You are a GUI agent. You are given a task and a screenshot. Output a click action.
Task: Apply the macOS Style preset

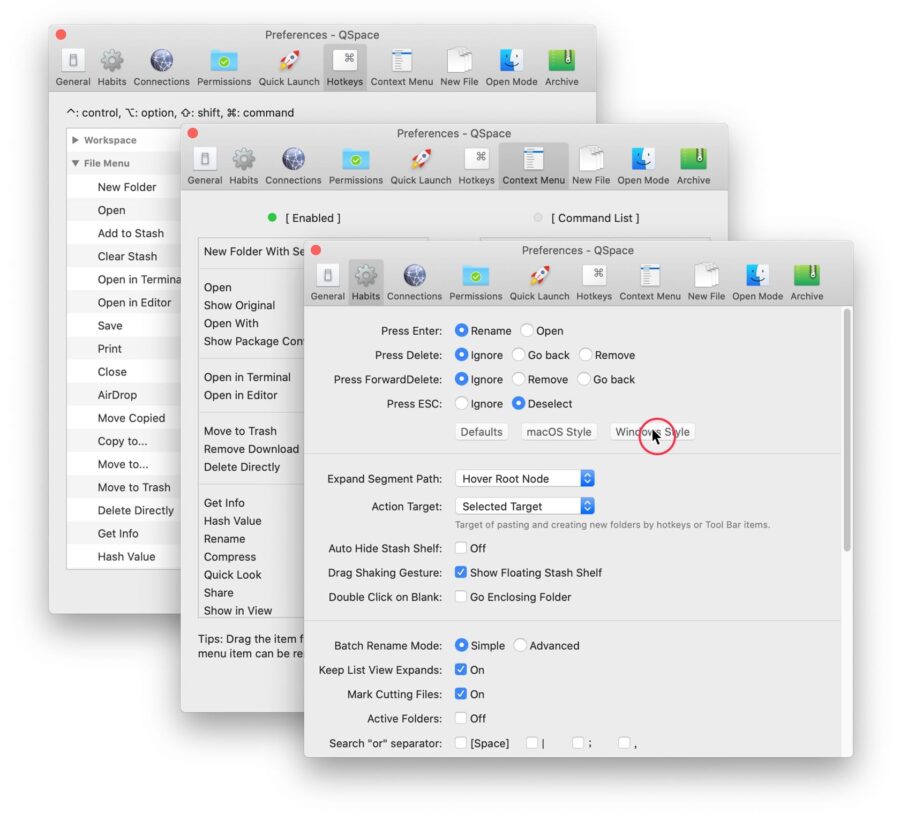(558, 431)
